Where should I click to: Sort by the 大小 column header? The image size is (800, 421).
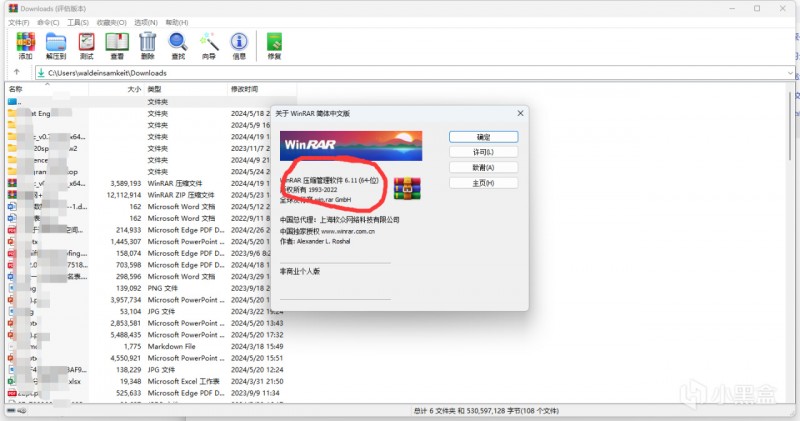click(x=116, y=89)
